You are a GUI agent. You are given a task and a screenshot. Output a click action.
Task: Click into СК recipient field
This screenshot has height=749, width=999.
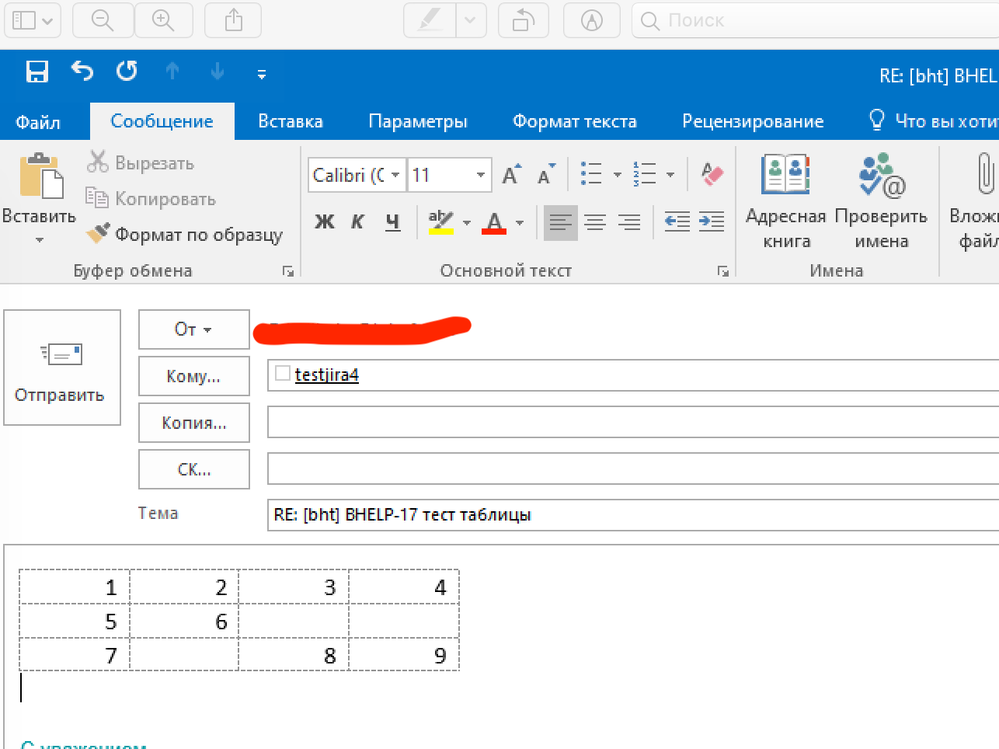click(x=633, y=469)
